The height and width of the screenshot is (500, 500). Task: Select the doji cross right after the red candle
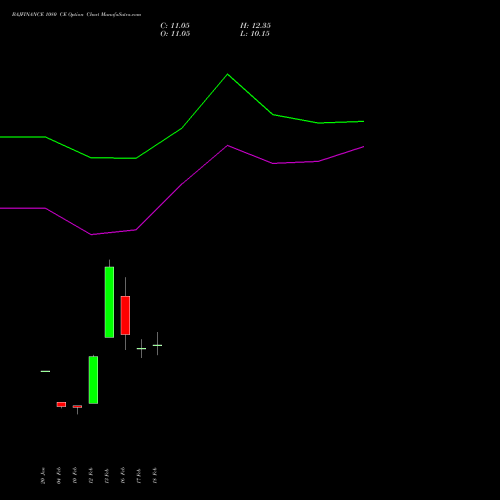pyautogui.click(x=141, y=348)
